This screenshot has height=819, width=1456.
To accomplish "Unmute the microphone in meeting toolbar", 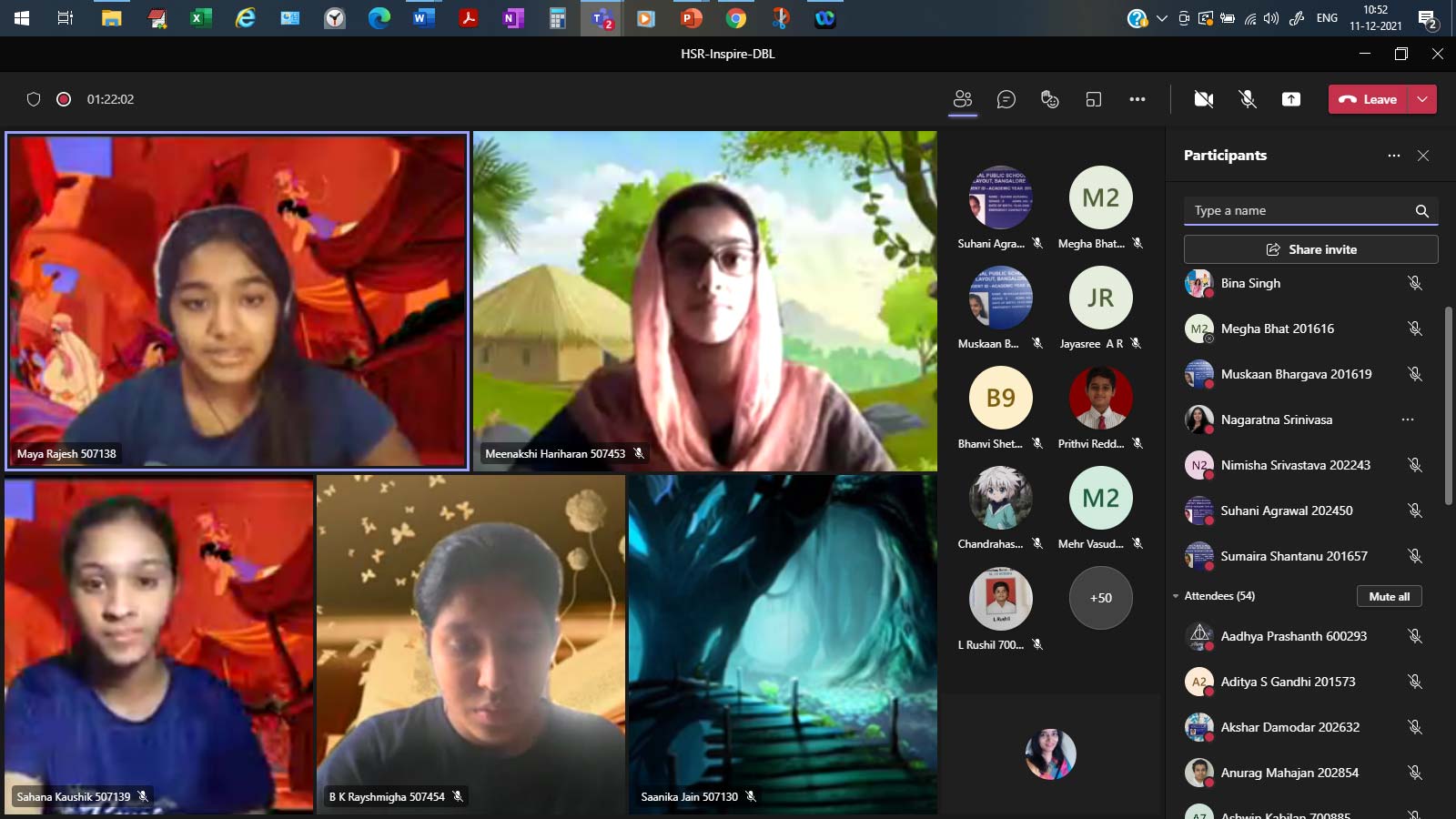I will pyautogui.click(x=1248, y=99).
